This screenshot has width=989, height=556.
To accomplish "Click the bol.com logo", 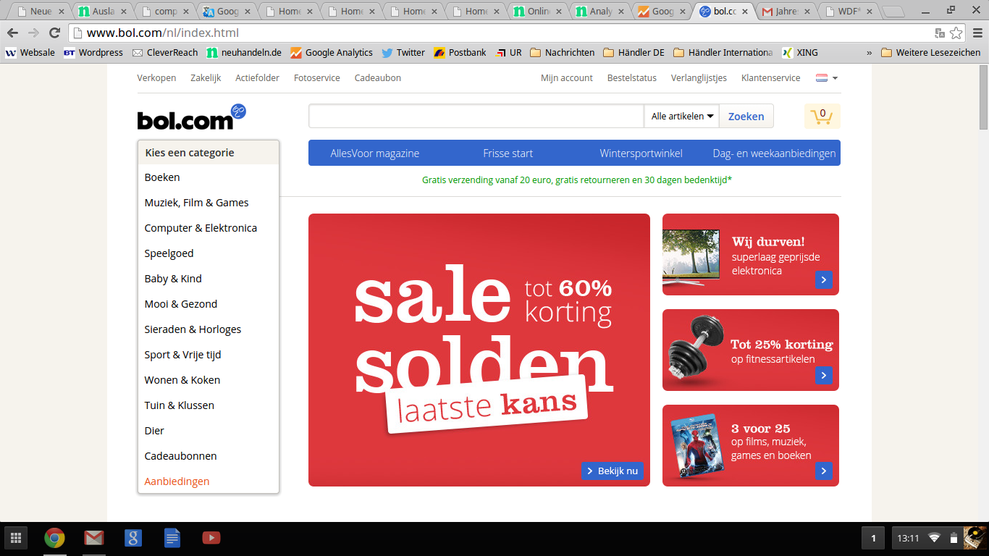I will point(191,117).
